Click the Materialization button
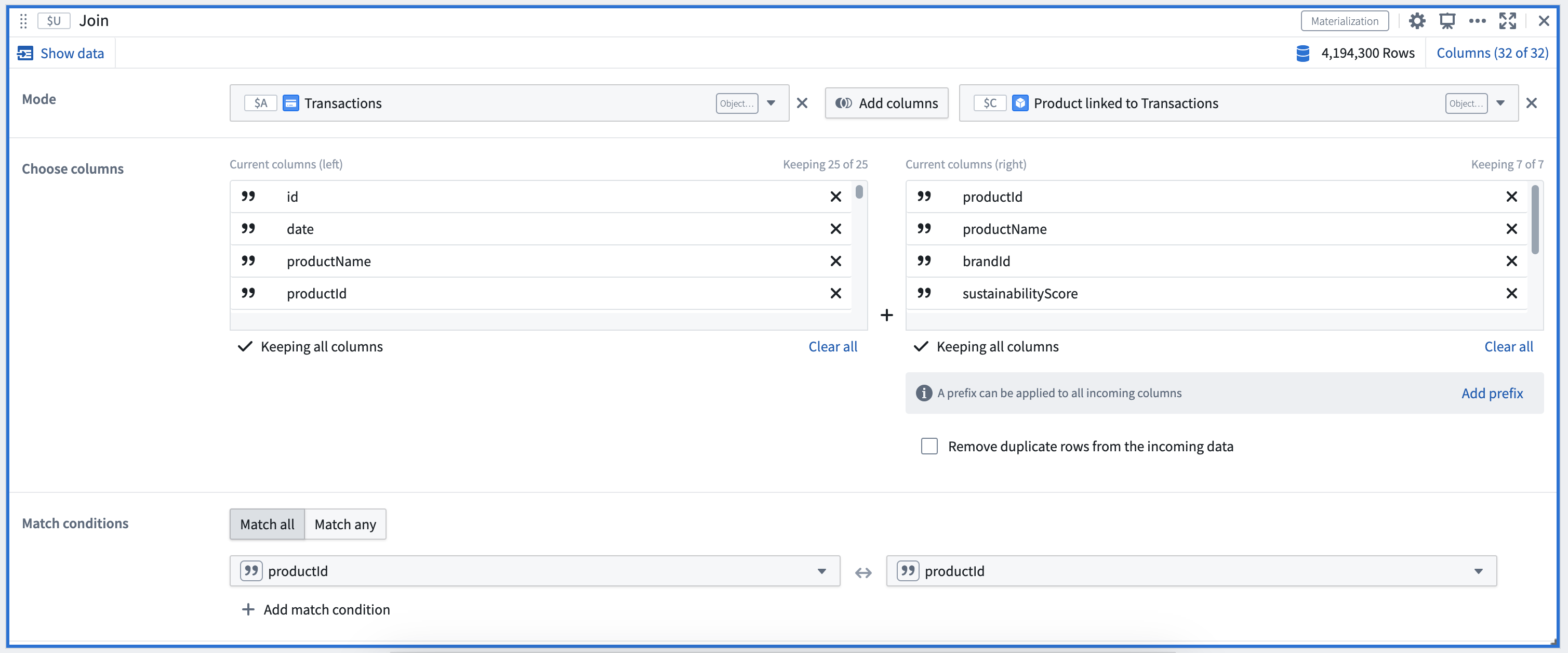Screen dimensions: 1568x653 tap(1344, 21)
